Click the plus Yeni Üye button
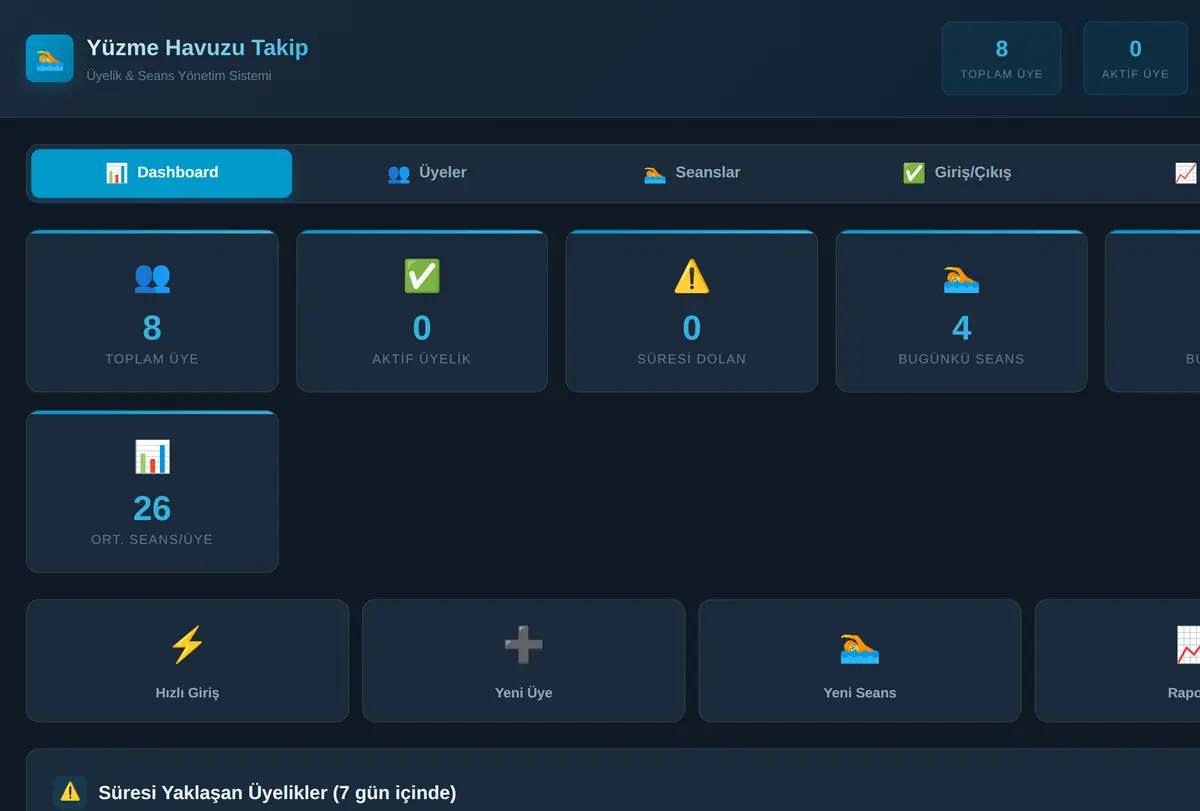The width and height of the screenshot is (1200, 811). pos(523,660)
